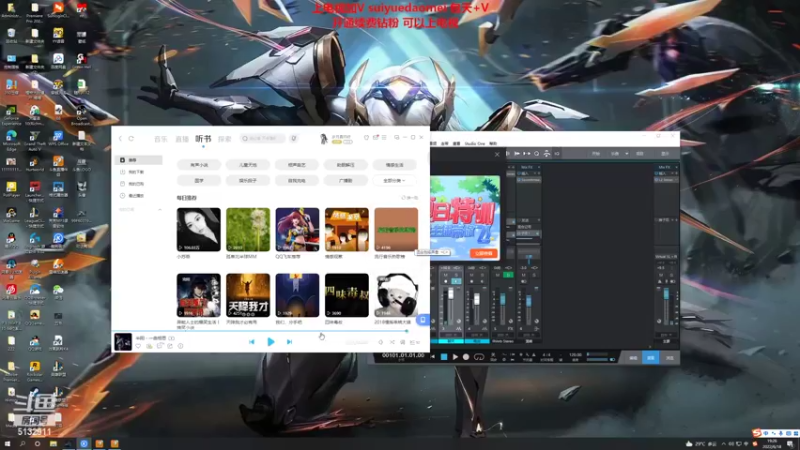Adjust first channel volume fader
The image size is (800, 450).
pyautogui.click(x=451, y=294)
